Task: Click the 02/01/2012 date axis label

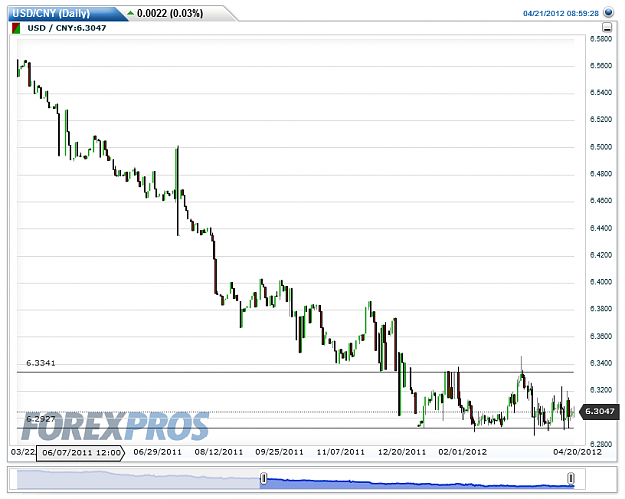Action: 463,452
